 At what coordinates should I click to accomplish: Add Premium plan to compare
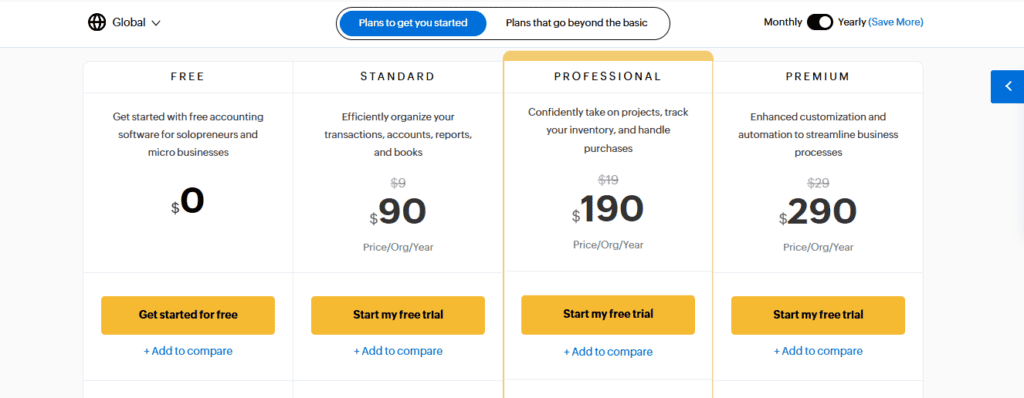click(818, 351)
